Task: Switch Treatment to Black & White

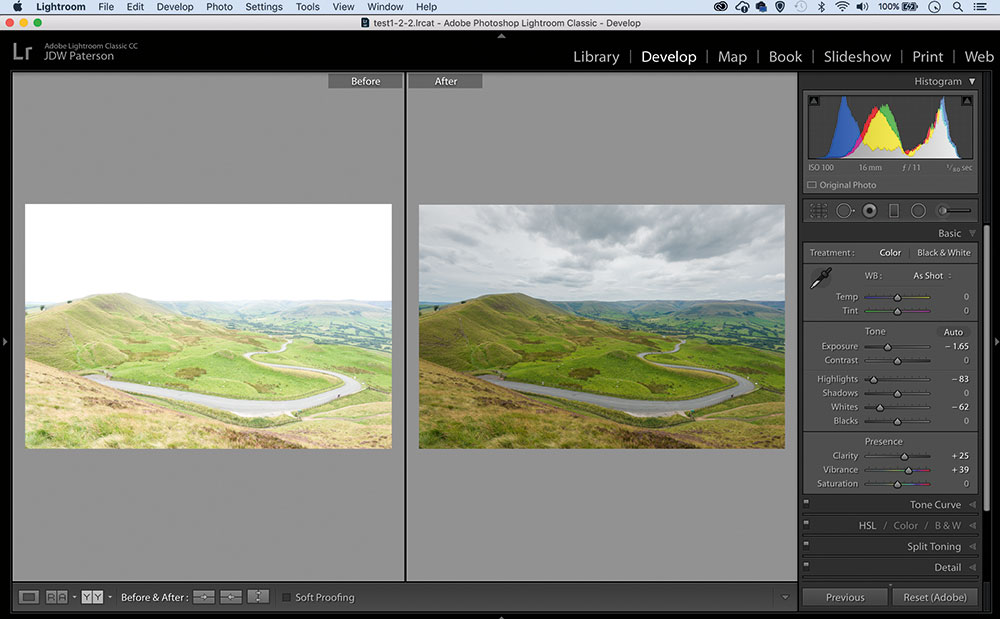Action: tap(942, 252)
